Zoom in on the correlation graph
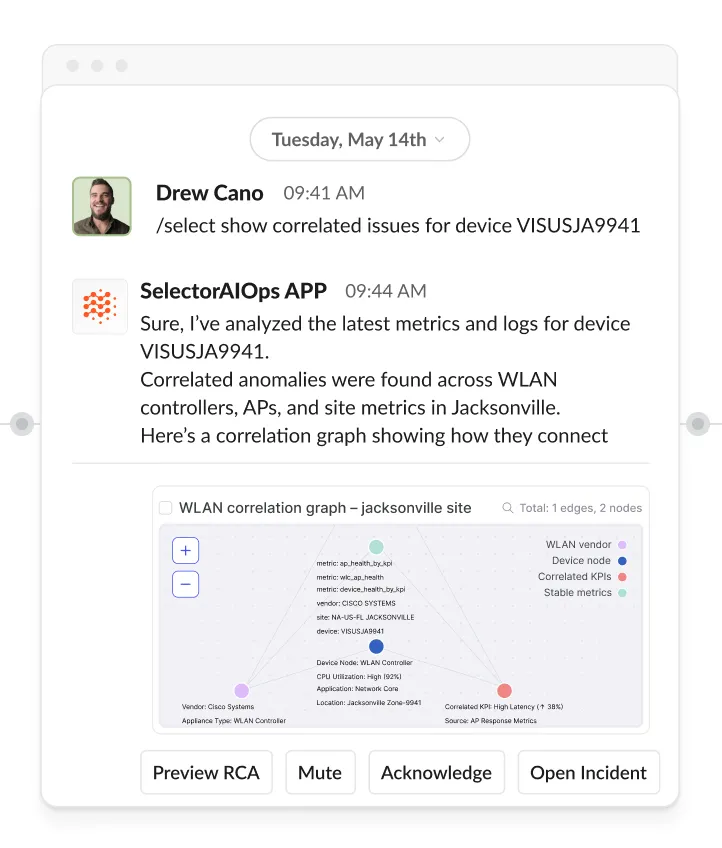The image size is (722, 848). click(186, 551)
